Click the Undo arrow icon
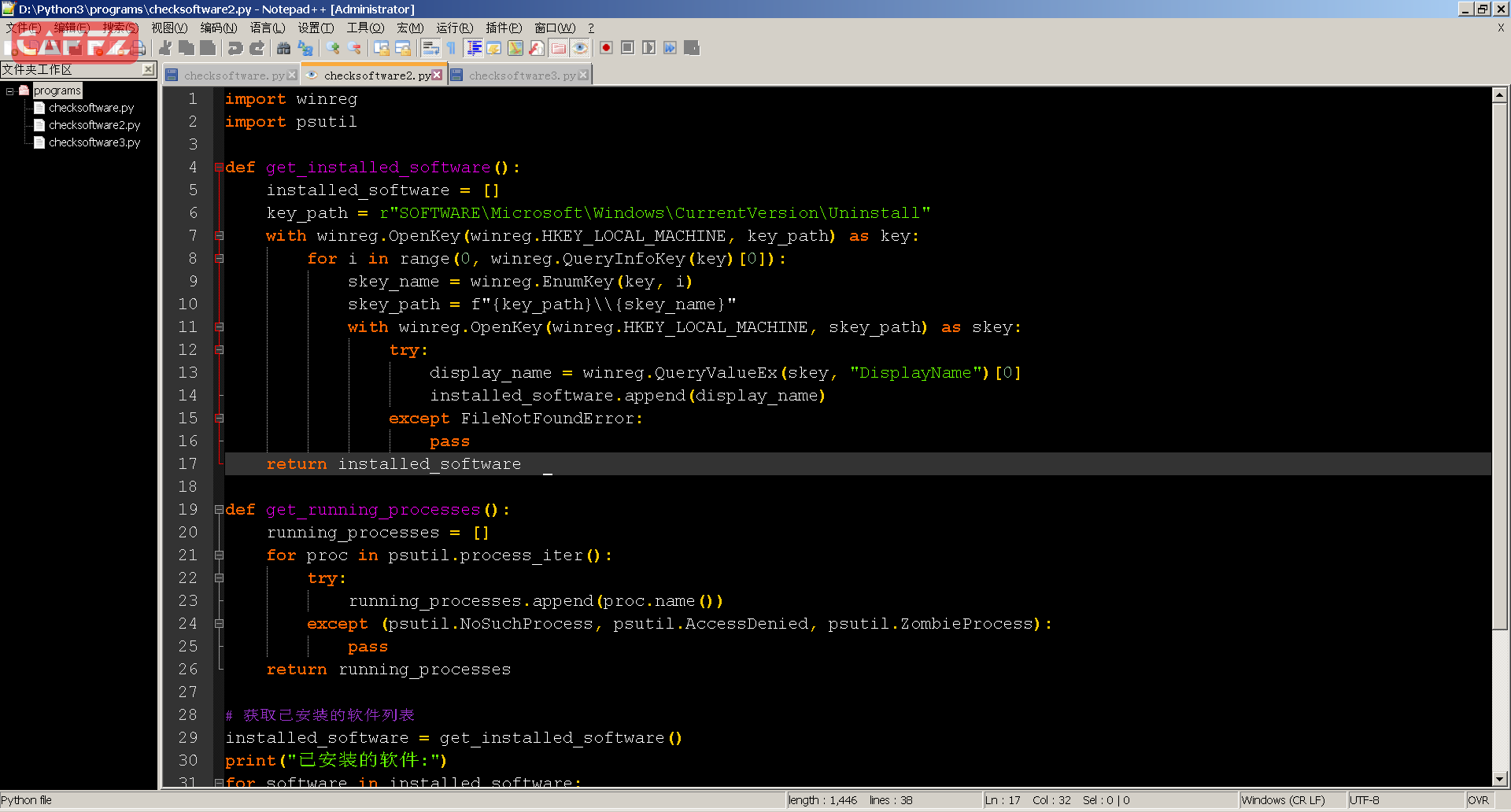1511x812 pixels. pyautogui.click(x=235, y=48)
